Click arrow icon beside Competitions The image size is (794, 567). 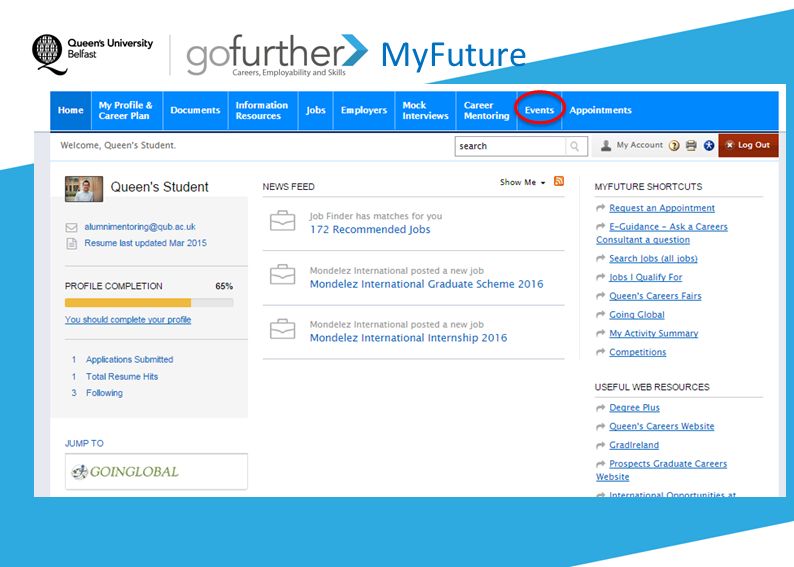coord(601,352)
